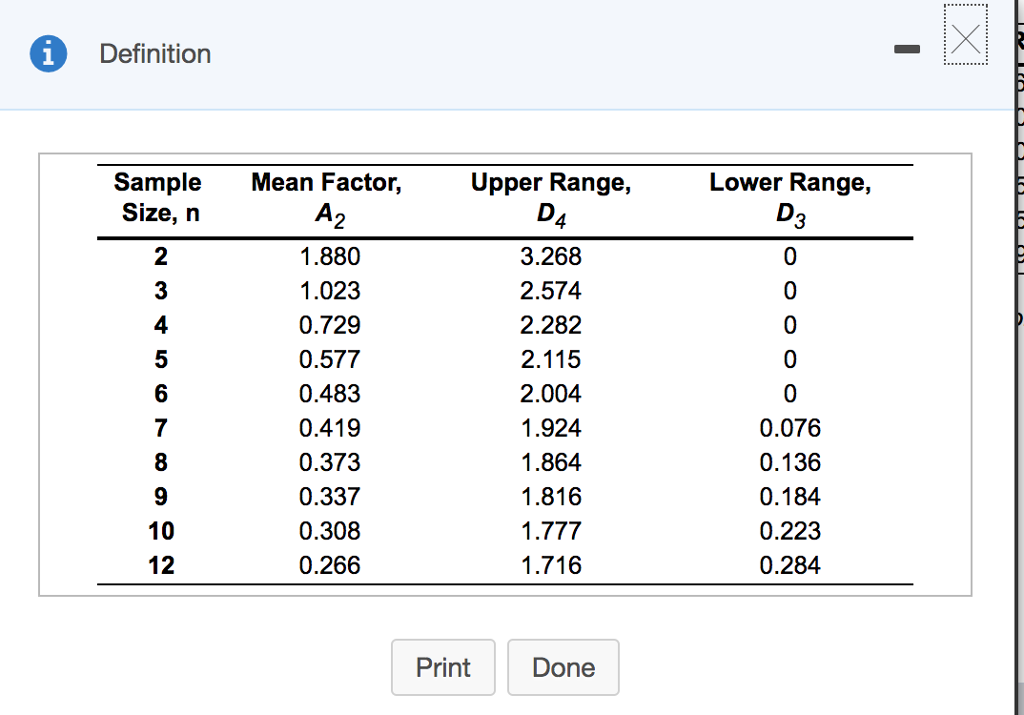Screen dimensions: 1024x715
Task: Select the Upper Range, D4 header
Action: coord(550,197)
